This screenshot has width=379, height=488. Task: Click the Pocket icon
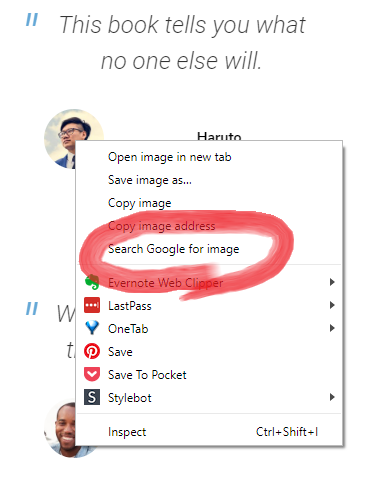pyautogui.click(x=92, y=374)
